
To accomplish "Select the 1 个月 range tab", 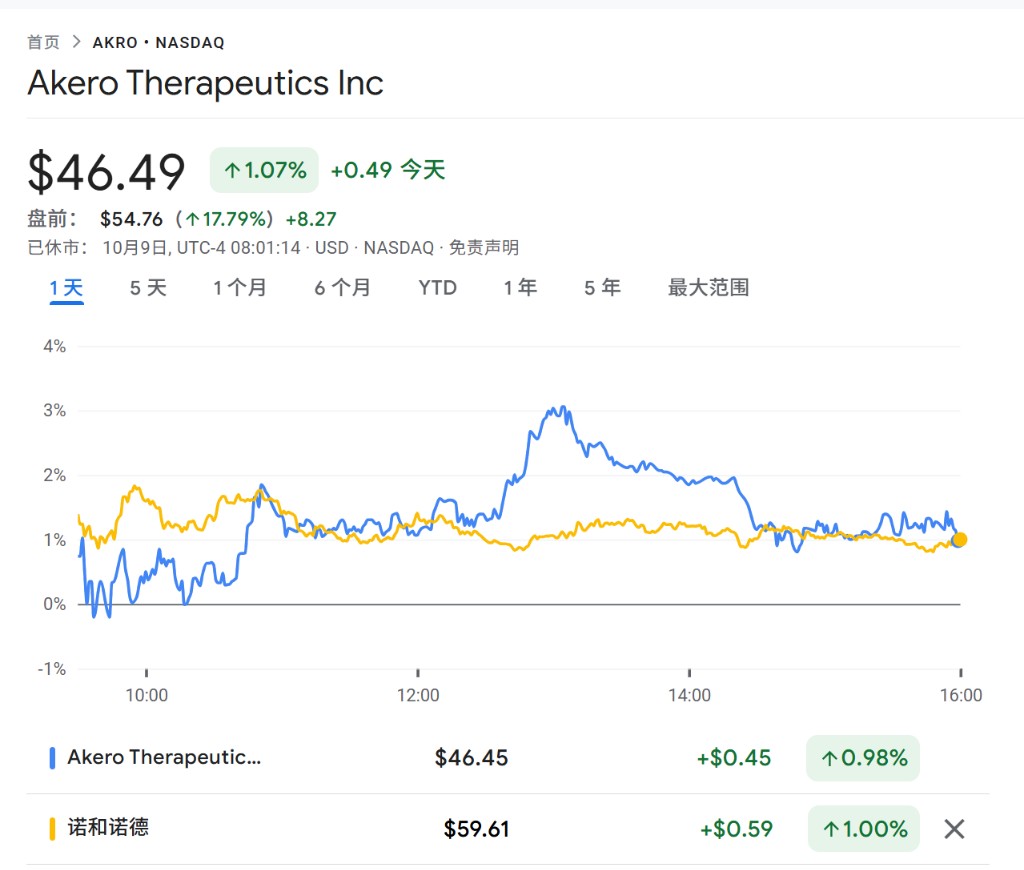I will pyautogui.click(x=240, y=288).
